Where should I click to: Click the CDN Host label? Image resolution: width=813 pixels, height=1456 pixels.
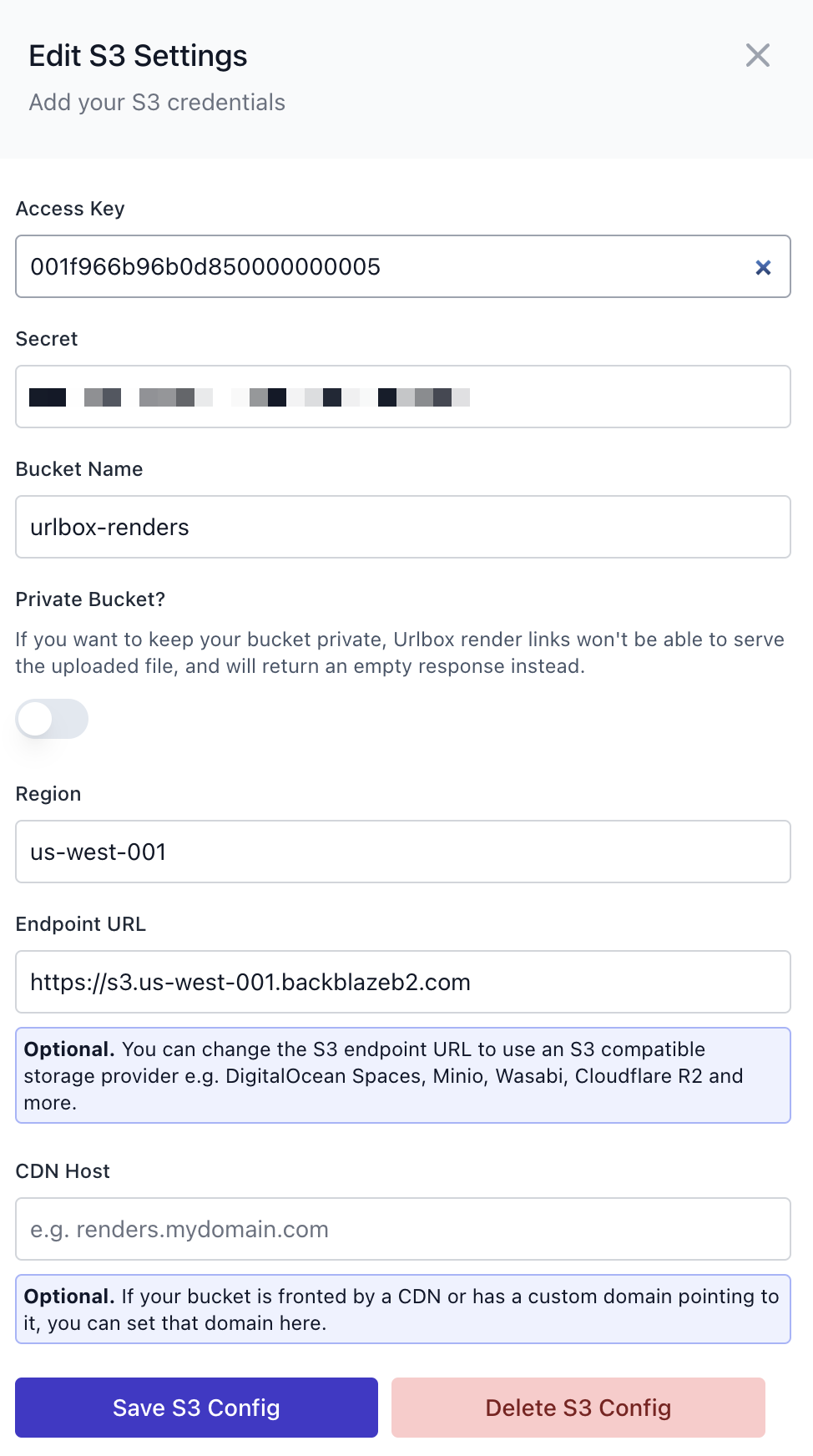click(63, 1171)
